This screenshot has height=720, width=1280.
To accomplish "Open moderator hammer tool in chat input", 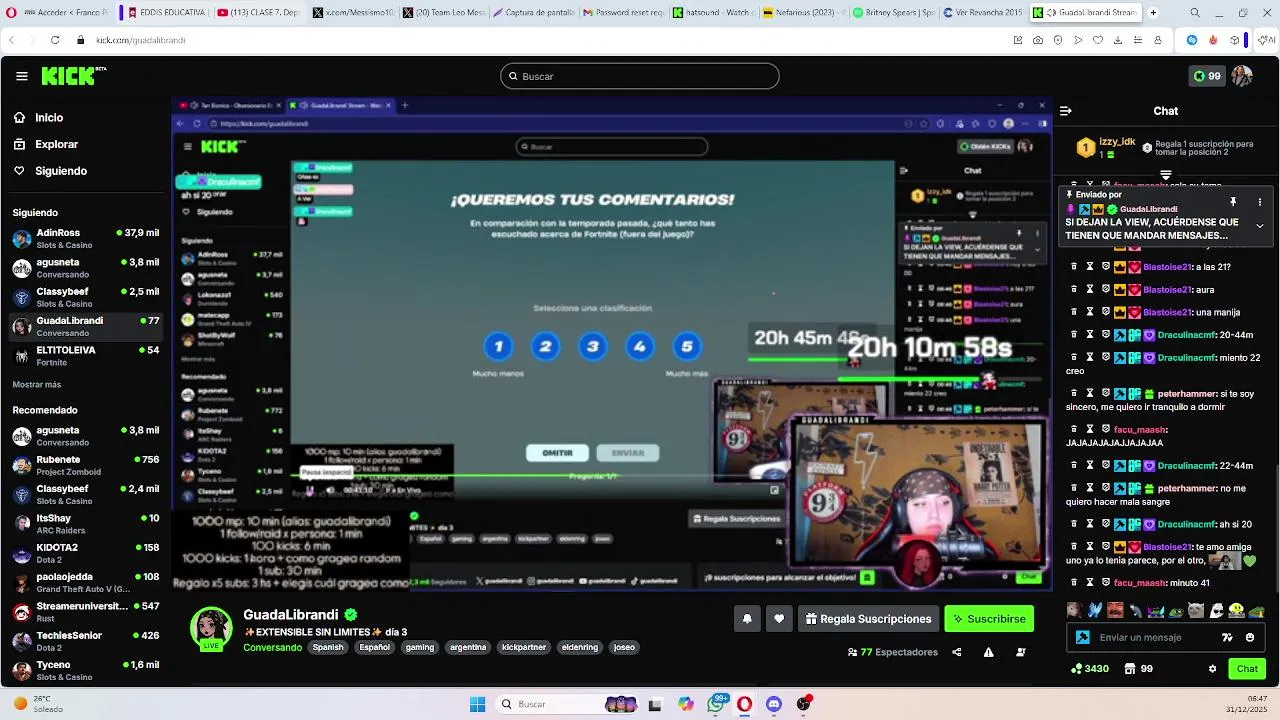I will pyautogui.click(x=1082, y=637).
